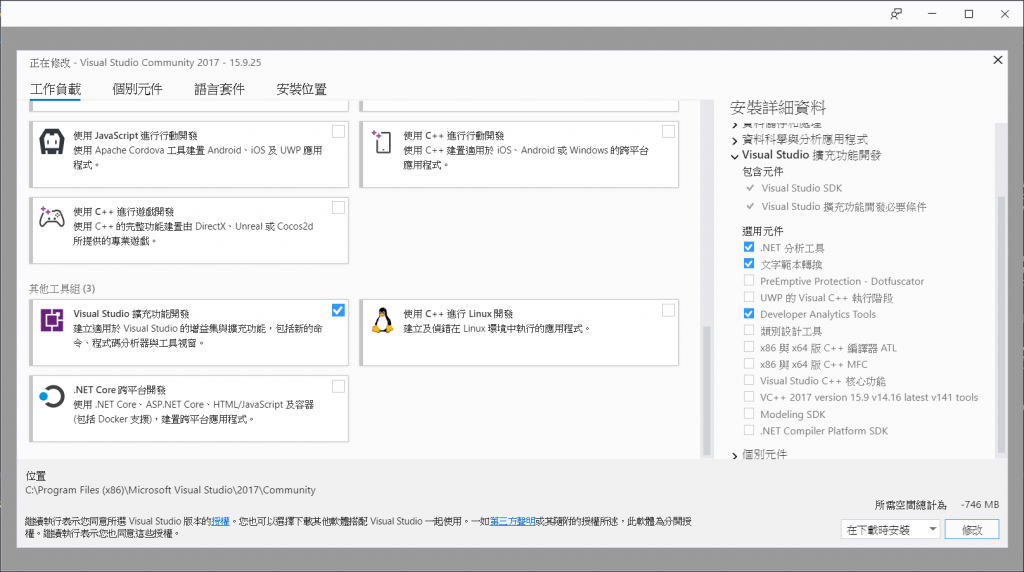Click the Visual Studio extension development icon
Screen dimensions: 1024x572
(52, 320)
